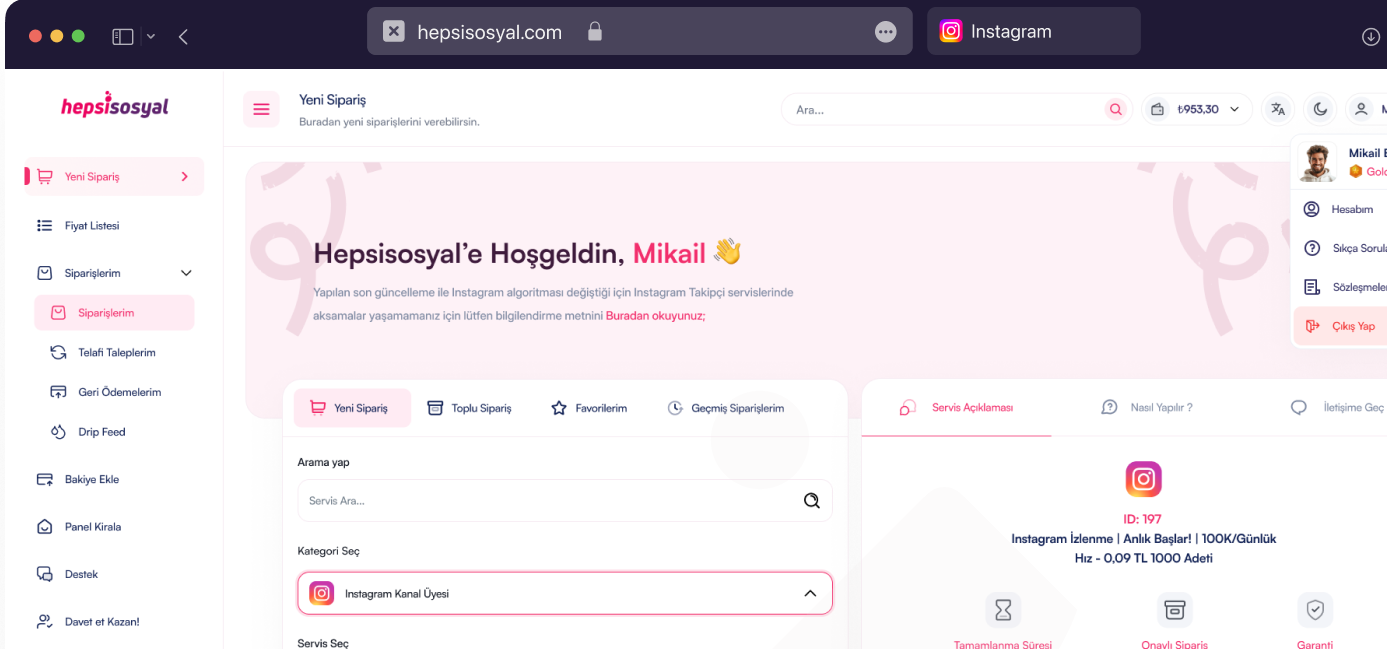This screenshot has height=649, width=1387.
Task: Switch to the Favorilerim tab
Action: 589,408
